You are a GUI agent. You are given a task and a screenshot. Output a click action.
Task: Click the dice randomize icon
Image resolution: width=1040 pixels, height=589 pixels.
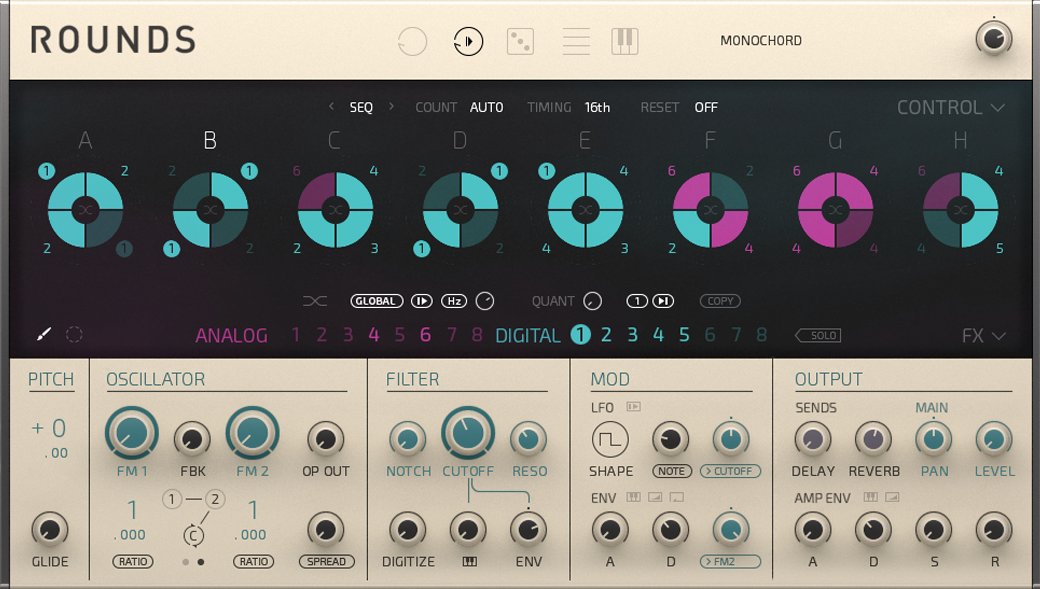(520, 41)
